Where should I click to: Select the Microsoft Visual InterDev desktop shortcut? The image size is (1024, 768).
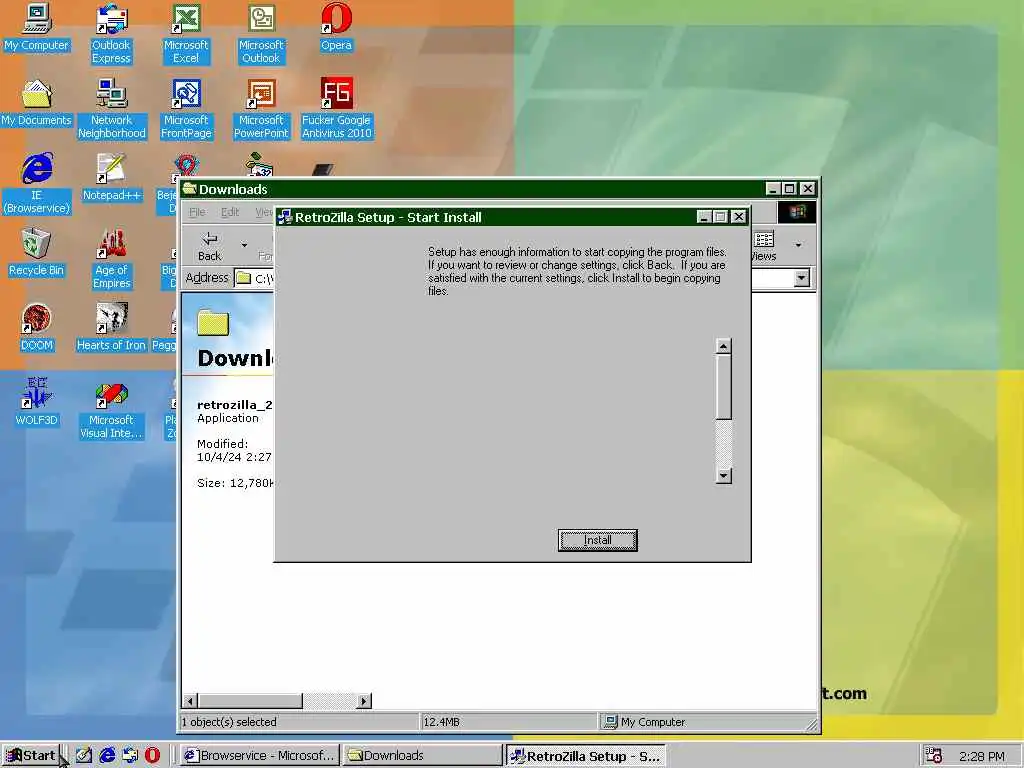111,409
